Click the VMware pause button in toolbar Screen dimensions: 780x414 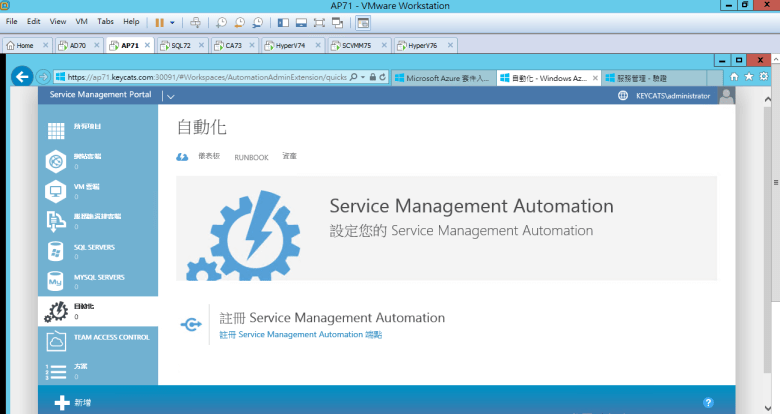tap(159, 21)
